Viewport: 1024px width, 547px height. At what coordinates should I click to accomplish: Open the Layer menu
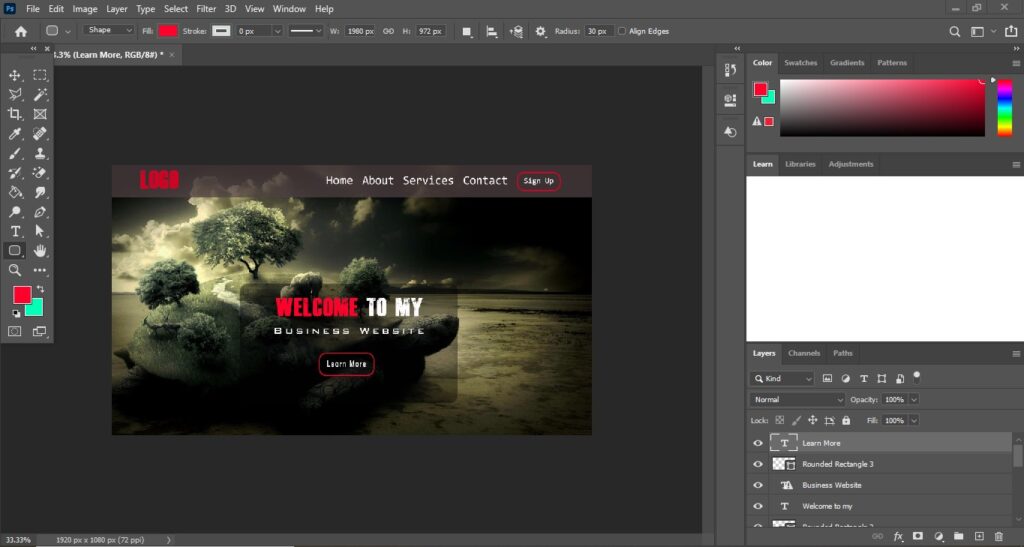point(117,9)
